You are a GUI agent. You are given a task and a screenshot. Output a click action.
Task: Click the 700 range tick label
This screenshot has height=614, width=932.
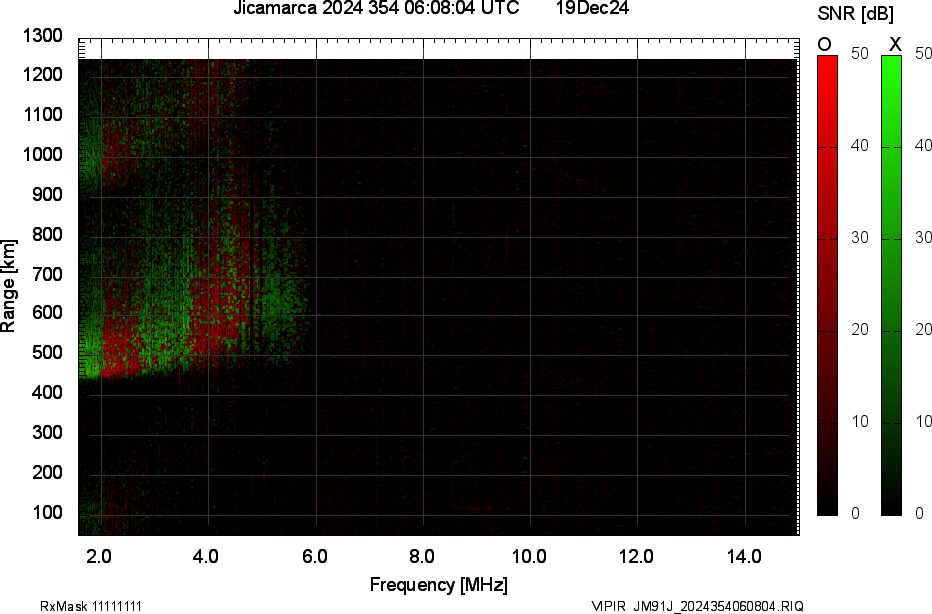(x=47, y=274)
